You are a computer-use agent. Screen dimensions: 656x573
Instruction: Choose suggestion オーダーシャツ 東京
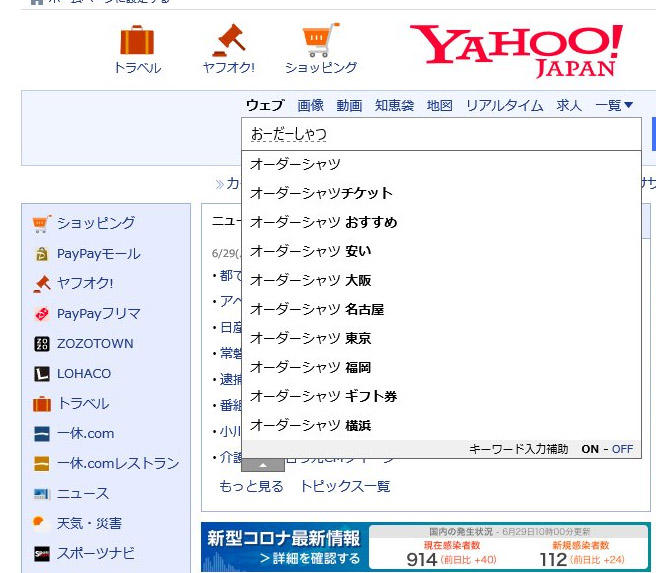(x=441, y=338)
